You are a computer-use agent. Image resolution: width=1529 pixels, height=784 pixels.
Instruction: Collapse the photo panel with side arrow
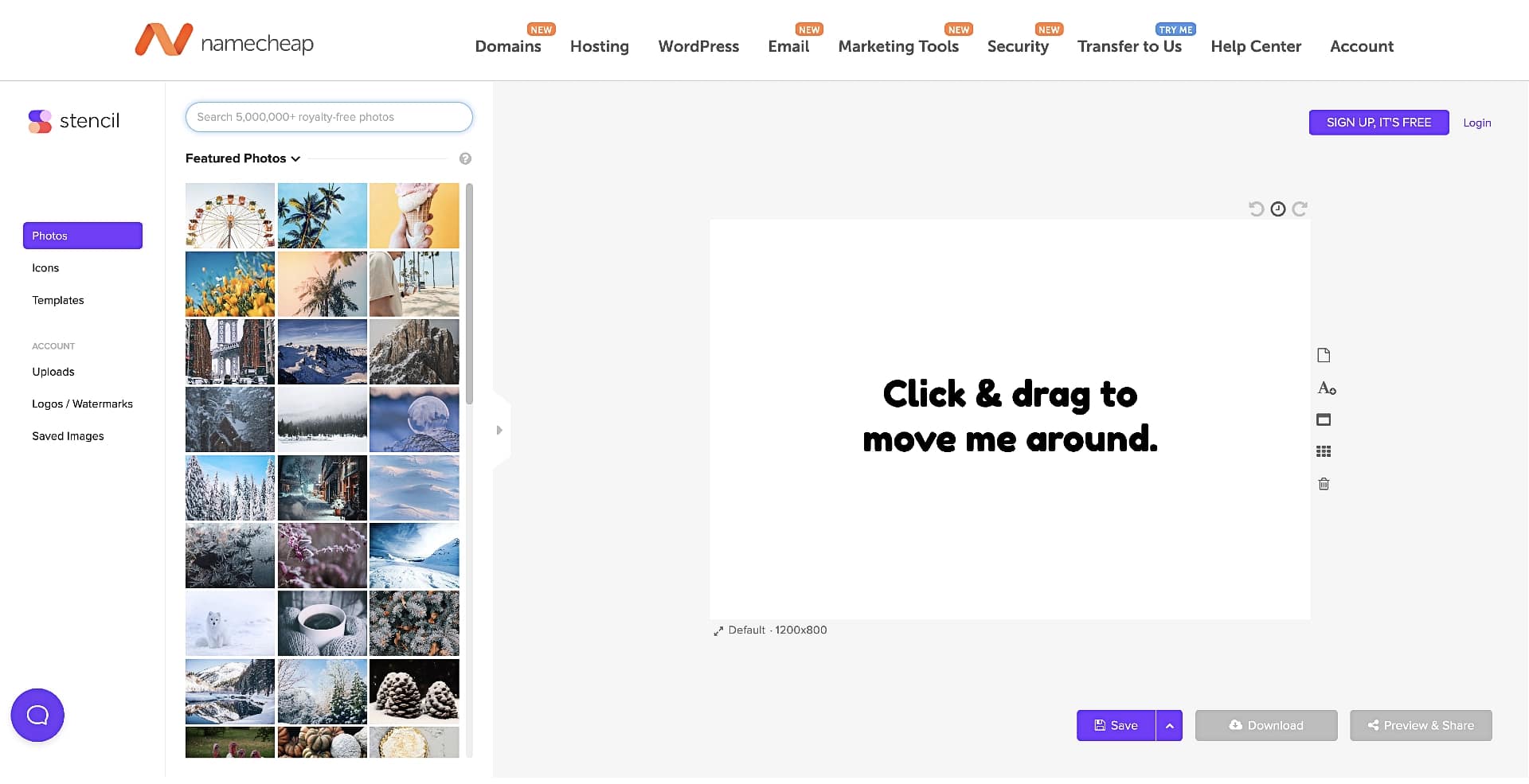499,430
